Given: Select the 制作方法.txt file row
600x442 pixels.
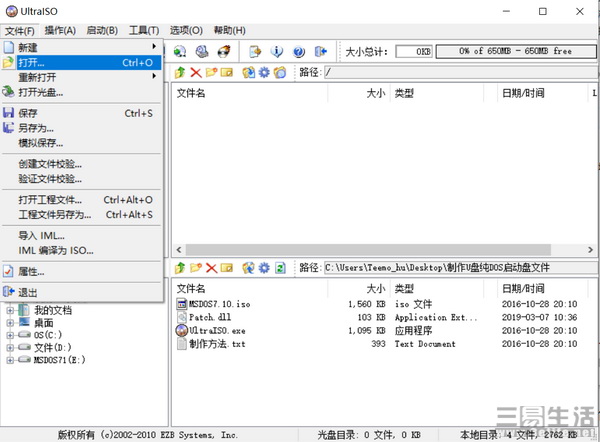Looking at the screenshot, I should [377, 344].
